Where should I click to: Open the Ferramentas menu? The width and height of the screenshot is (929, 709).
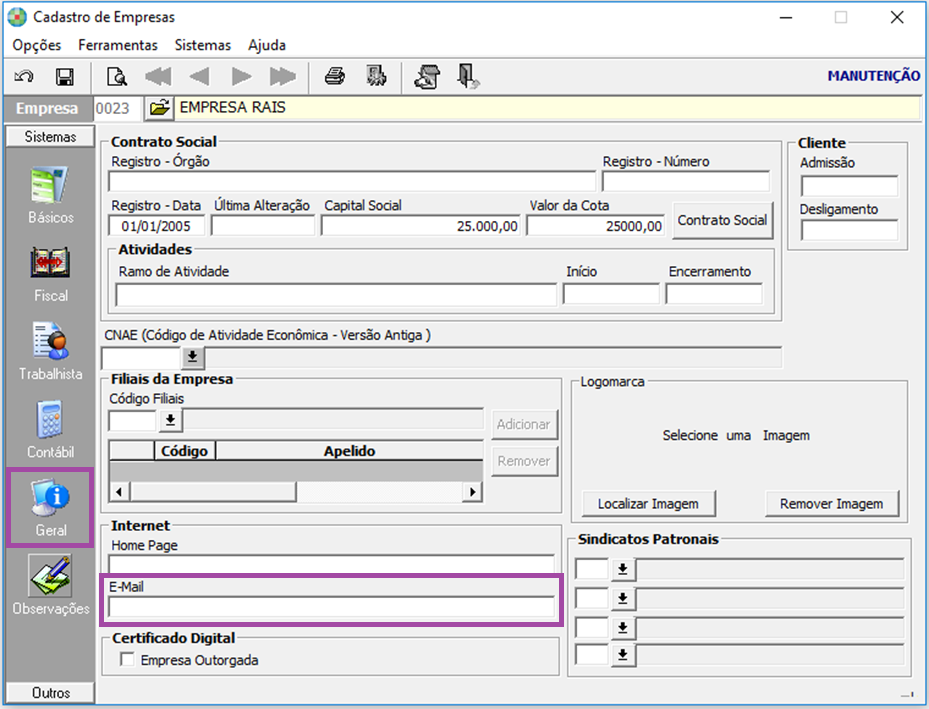118,45
